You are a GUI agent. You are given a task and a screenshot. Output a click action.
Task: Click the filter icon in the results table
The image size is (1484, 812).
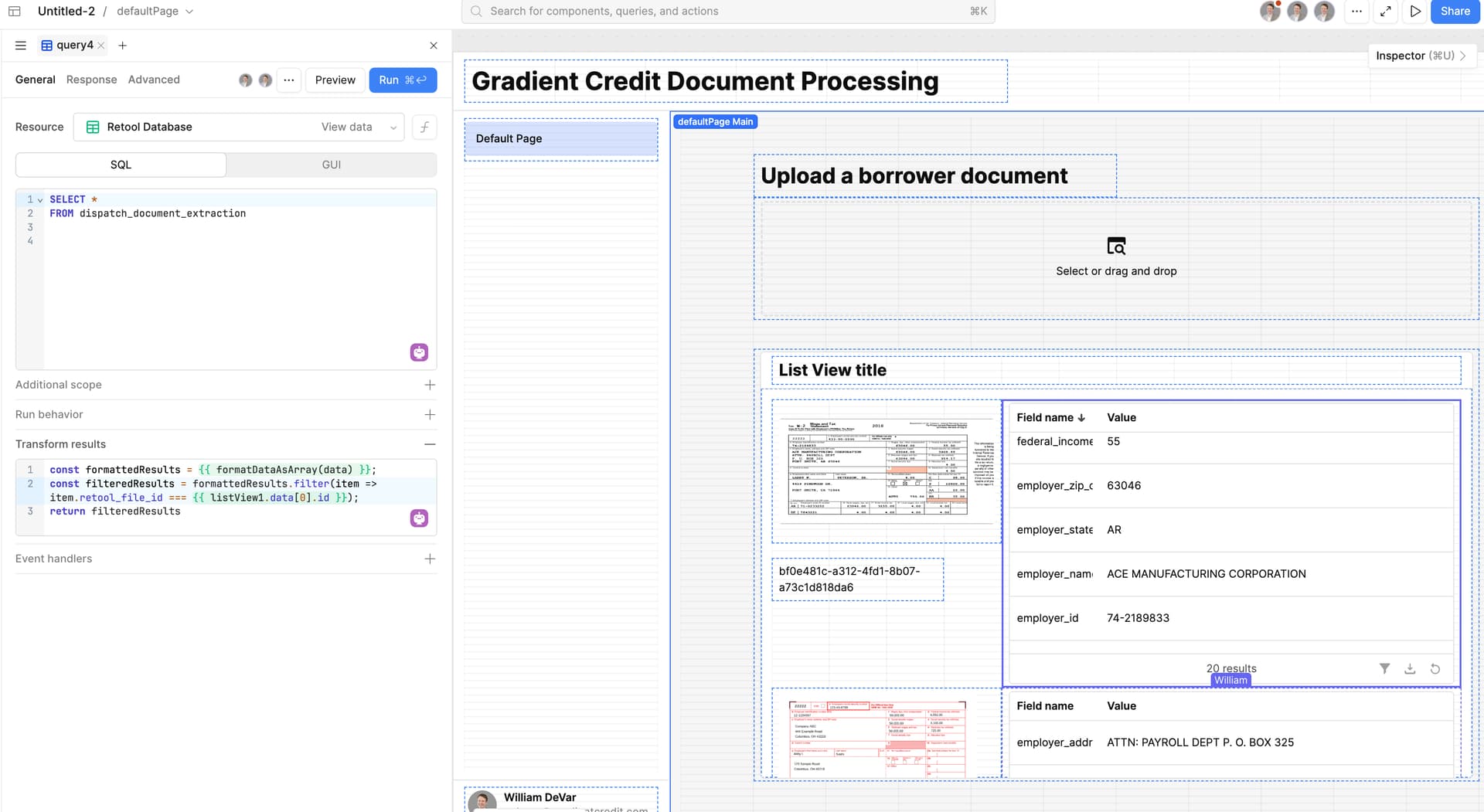1384,668
